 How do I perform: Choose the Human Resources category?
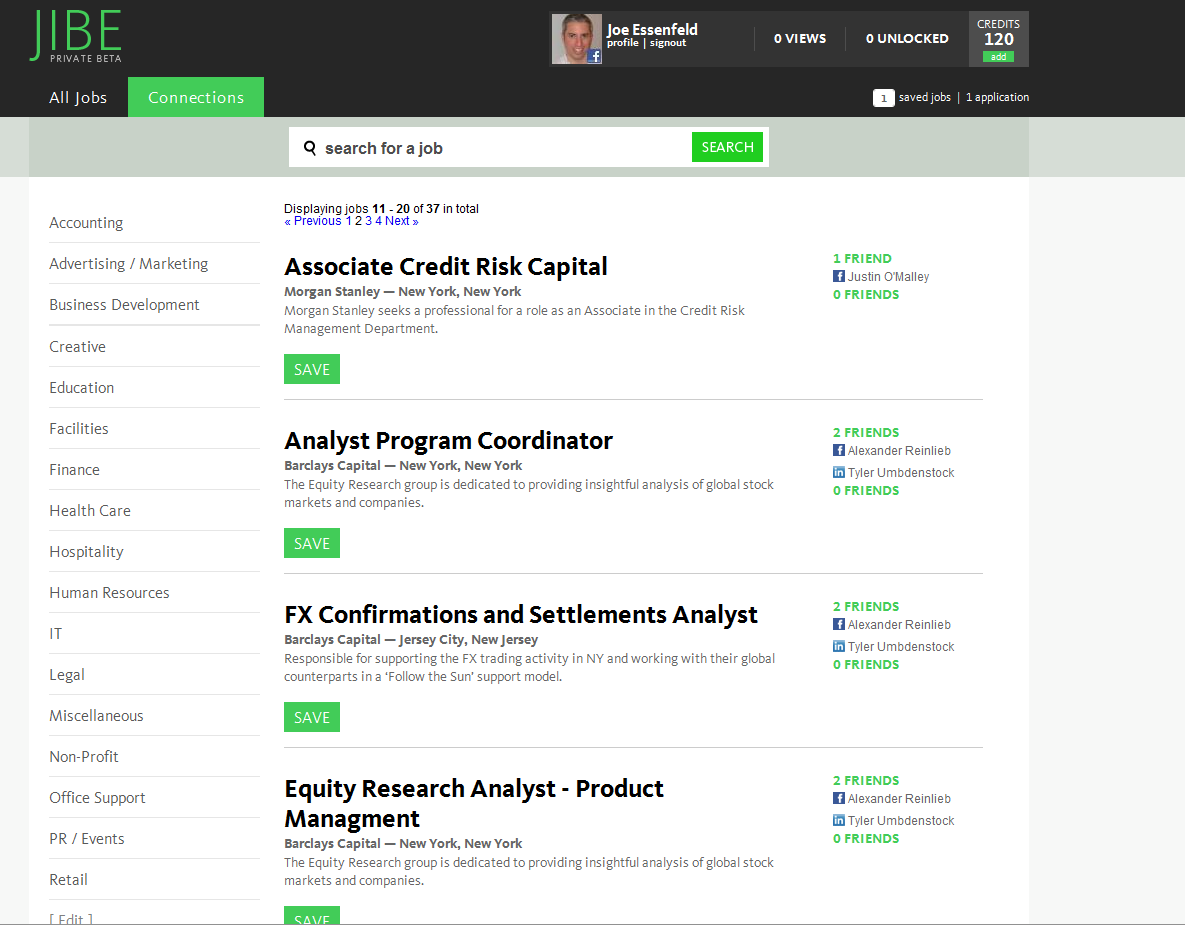(109, 593)
